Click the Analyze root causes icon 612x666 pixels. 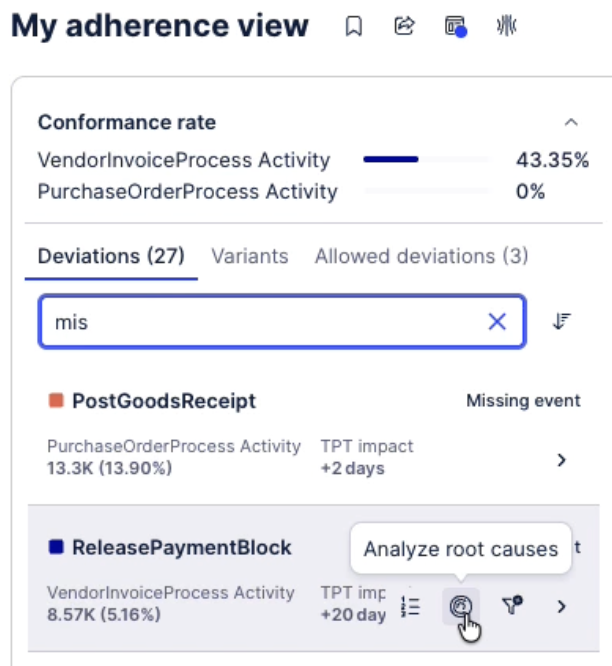pos(461,605)
